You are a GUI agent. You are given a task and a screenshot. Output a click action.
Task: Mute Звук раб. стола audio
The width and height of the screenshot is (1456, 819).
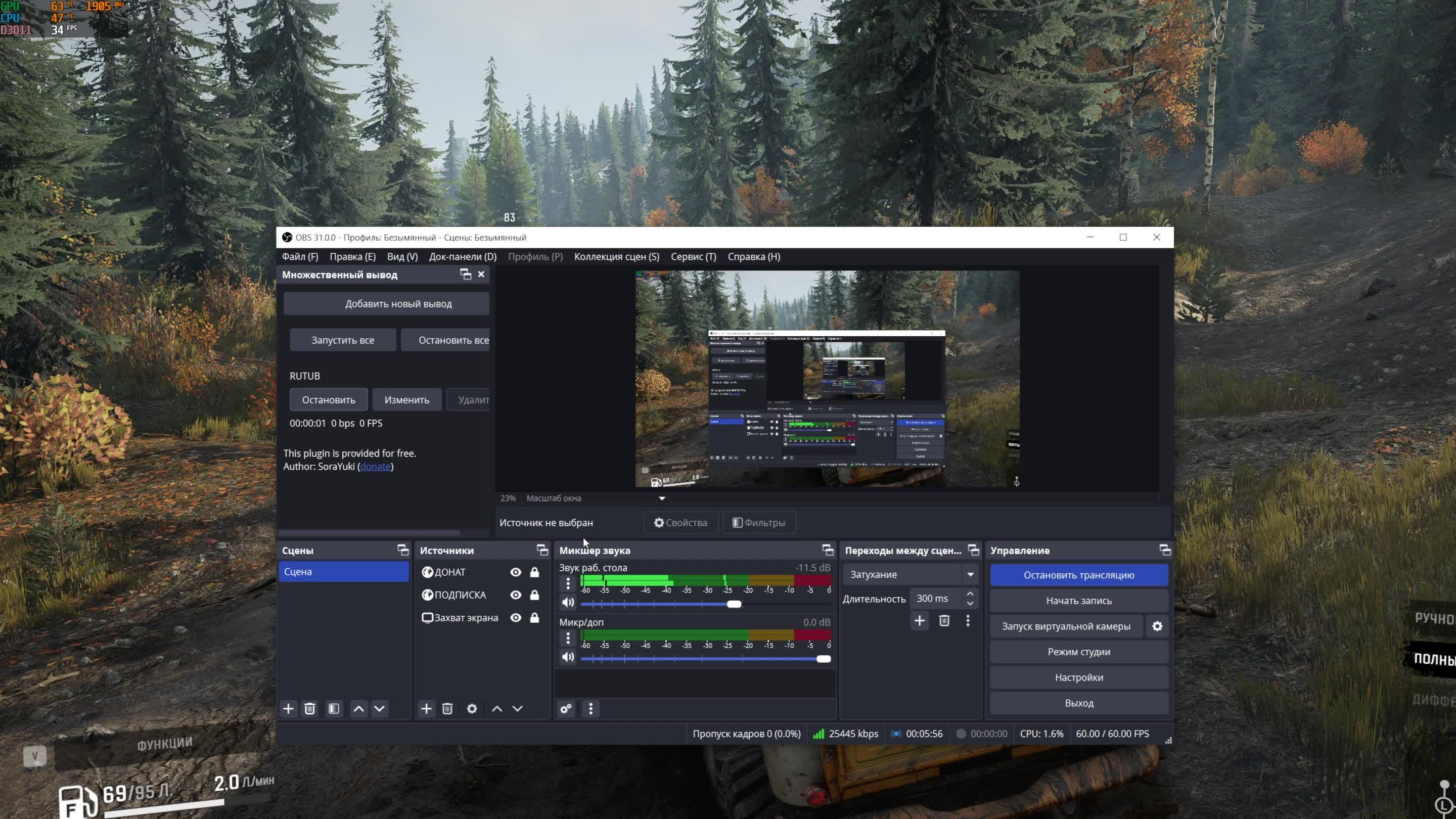point(568,603)
